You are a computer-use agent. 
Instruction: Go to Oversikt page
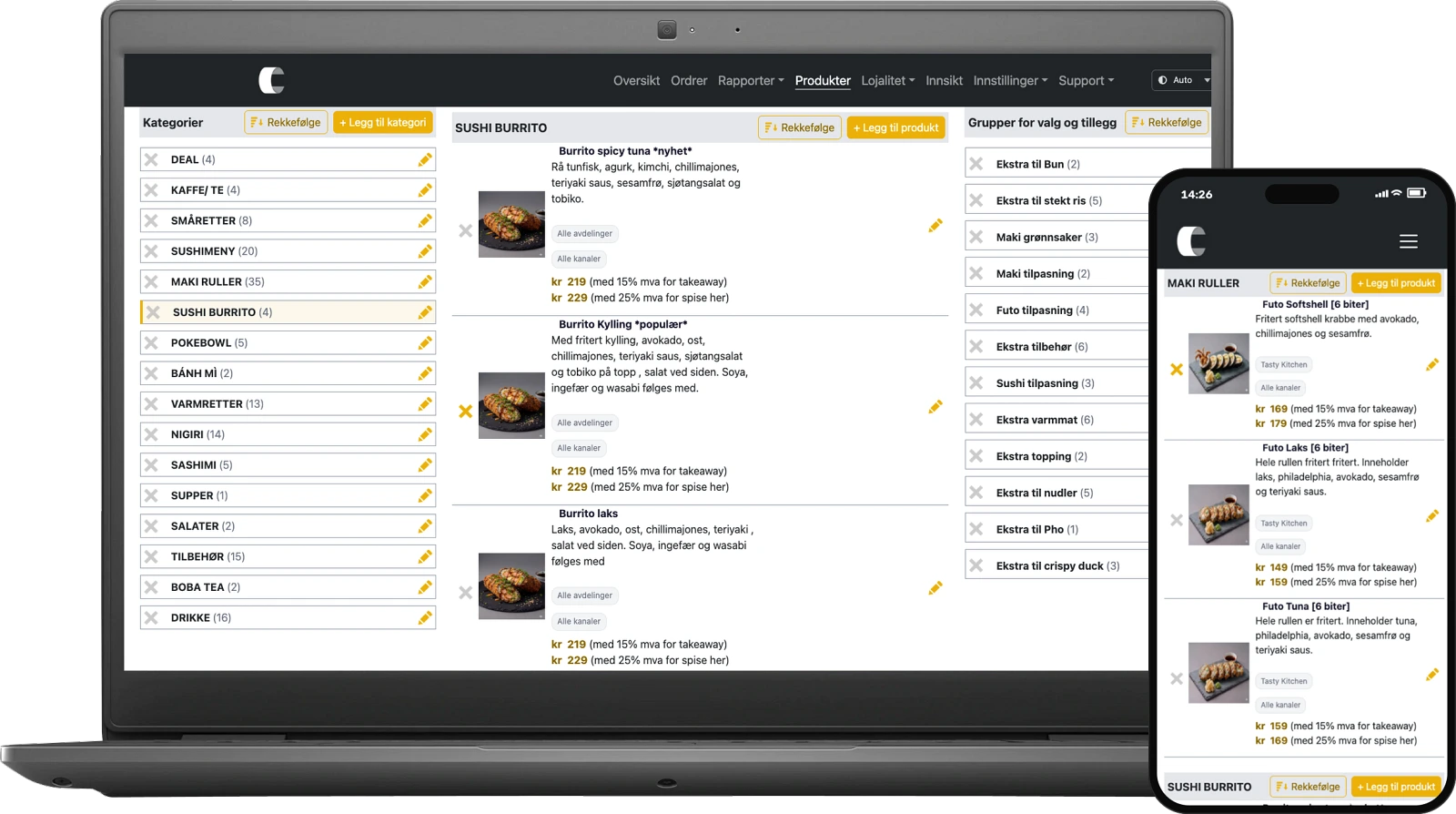tap(636, 81)
